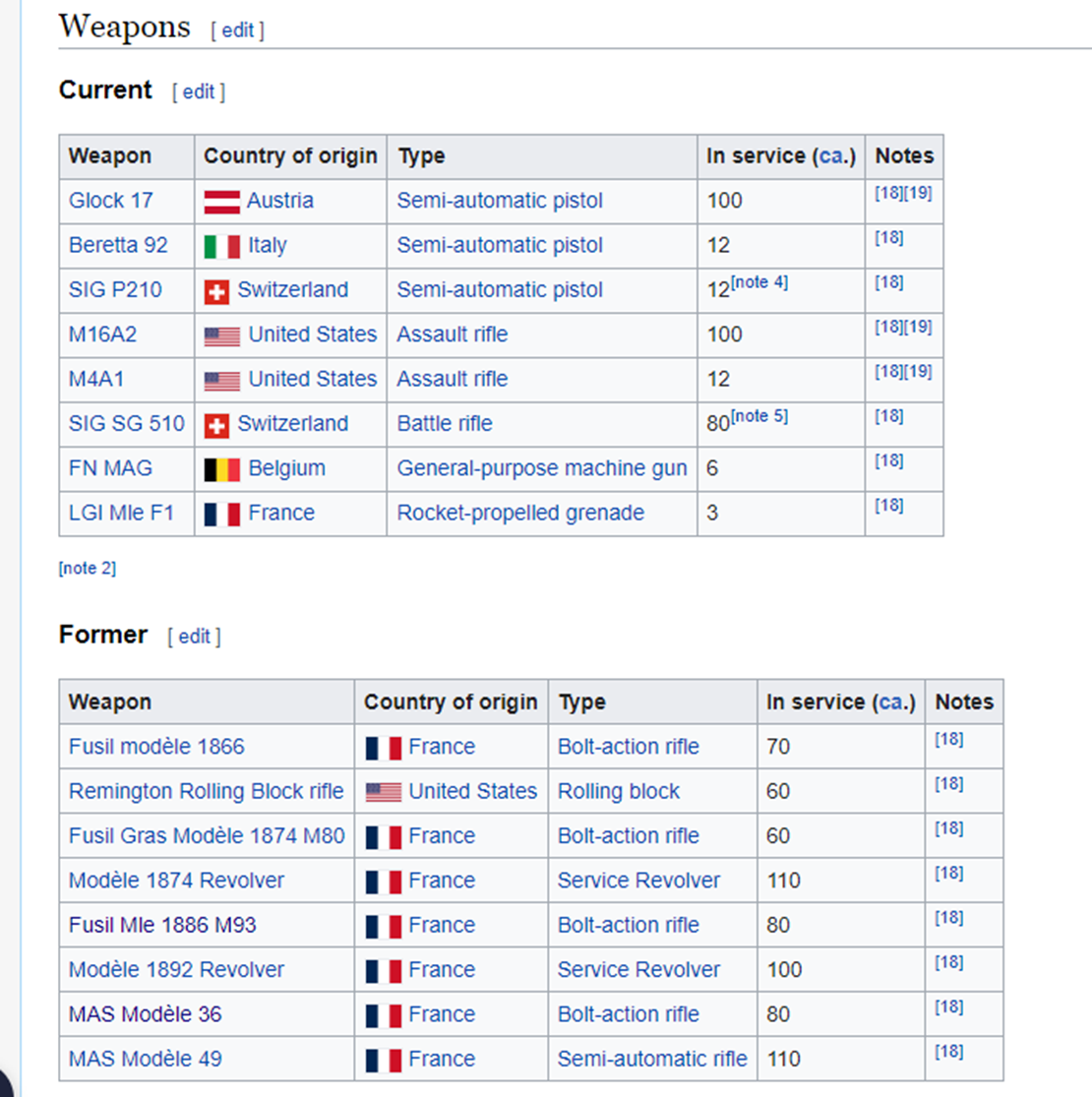Click the note 2 reference below table
The width and height of the screenshot is (1092, 1097).
point(88,568)
